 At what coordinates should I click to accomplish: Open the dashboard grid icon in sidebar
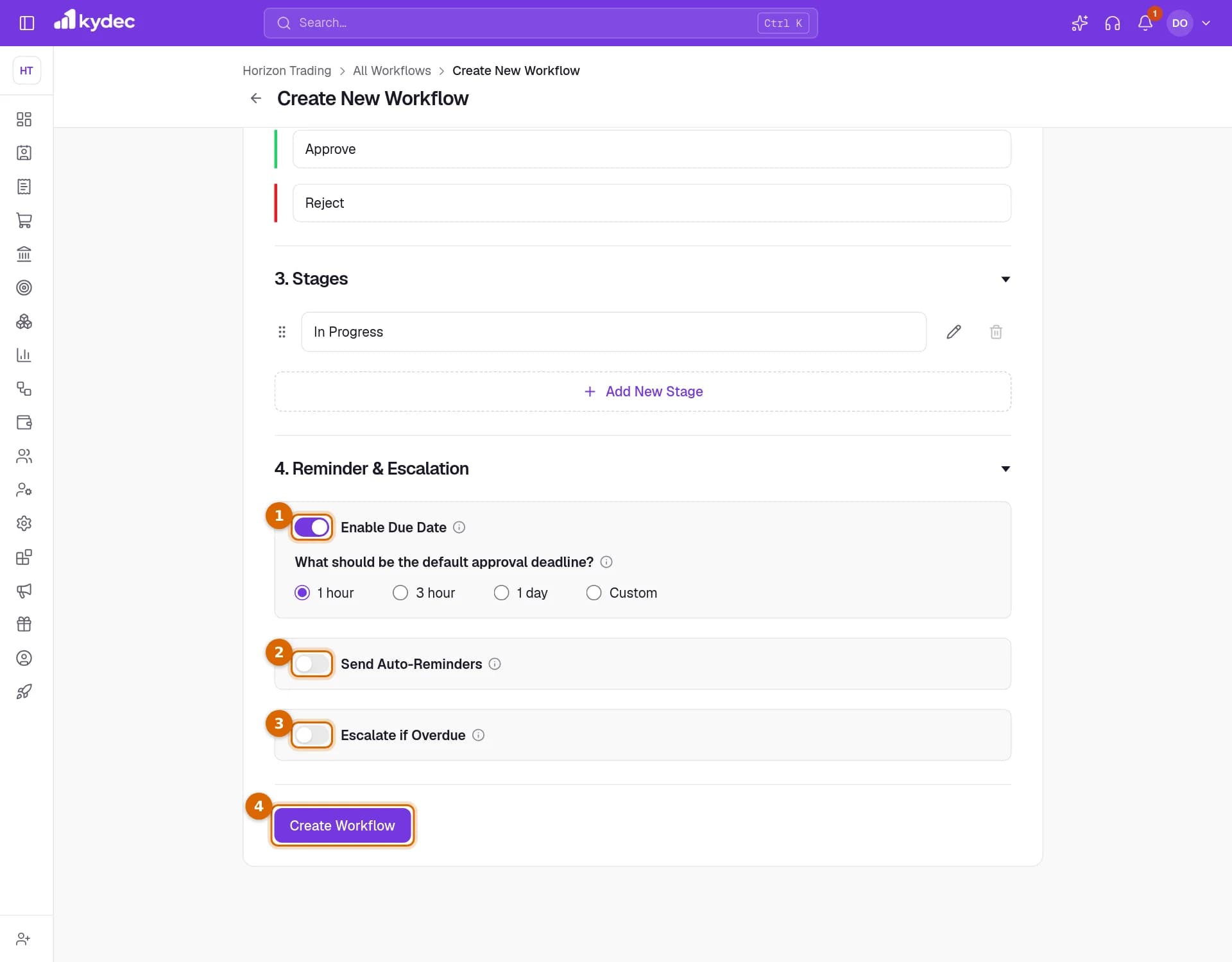(24, 119)
